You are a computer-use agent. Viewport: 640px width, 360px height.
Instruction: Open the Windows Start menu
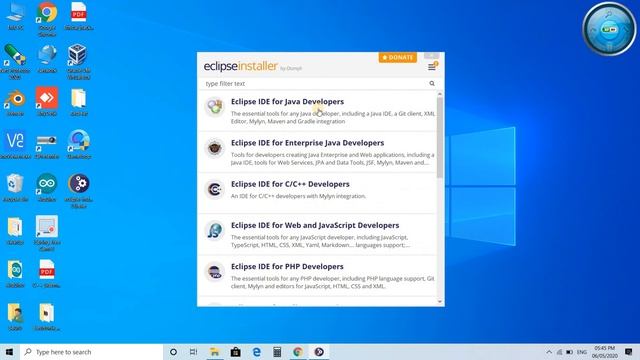pyautogui.click(x=10, y=352)
